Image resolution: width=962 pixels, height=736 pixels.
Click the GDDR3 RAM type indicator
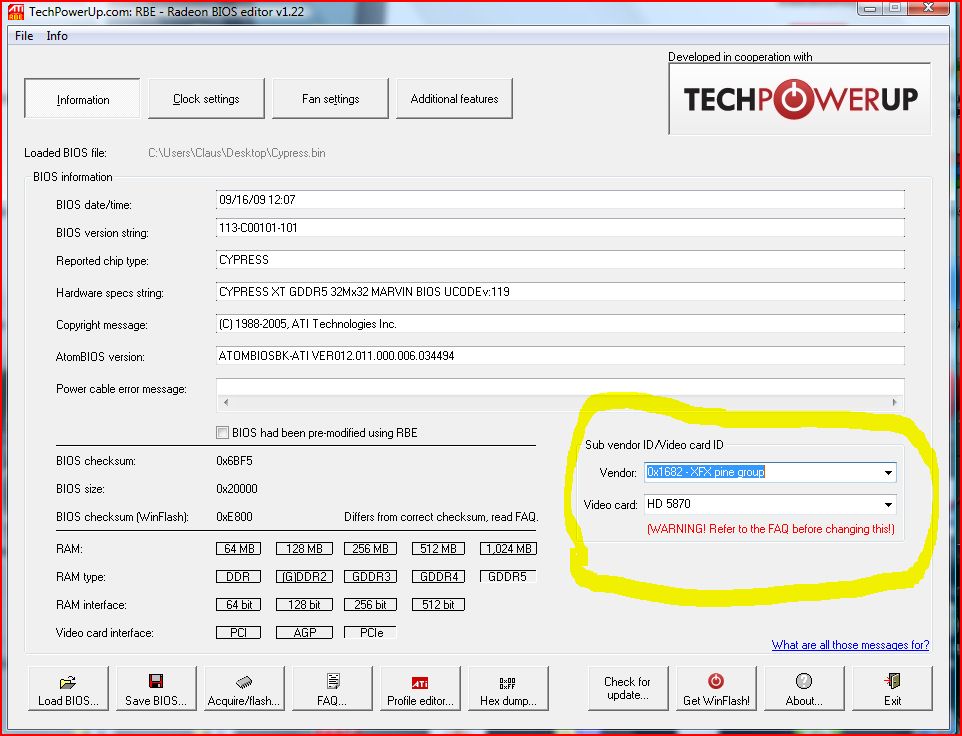tap(371, 577)
